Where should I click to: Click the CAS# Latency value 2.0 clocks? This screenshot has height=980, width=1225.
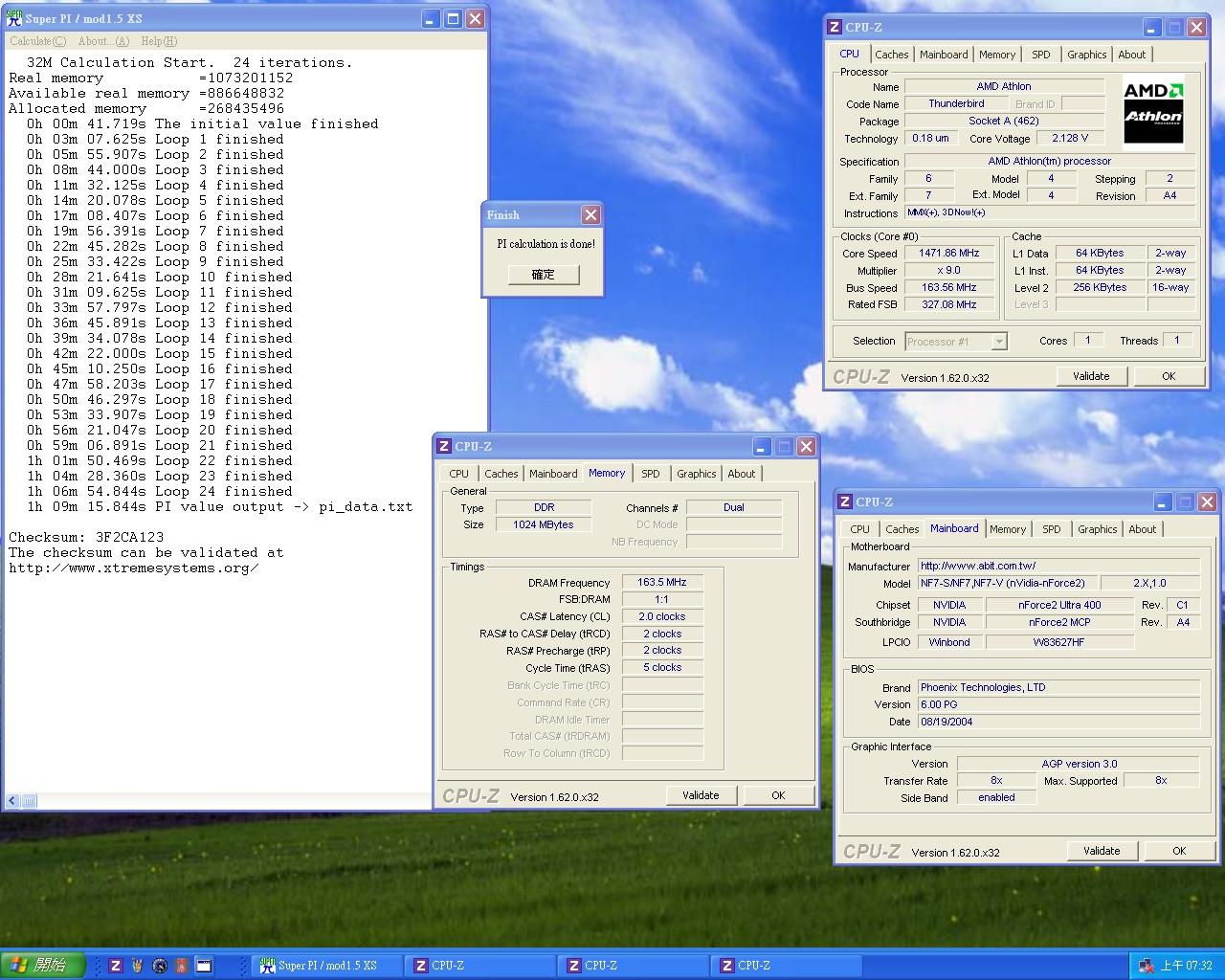(x=662, y=617)
